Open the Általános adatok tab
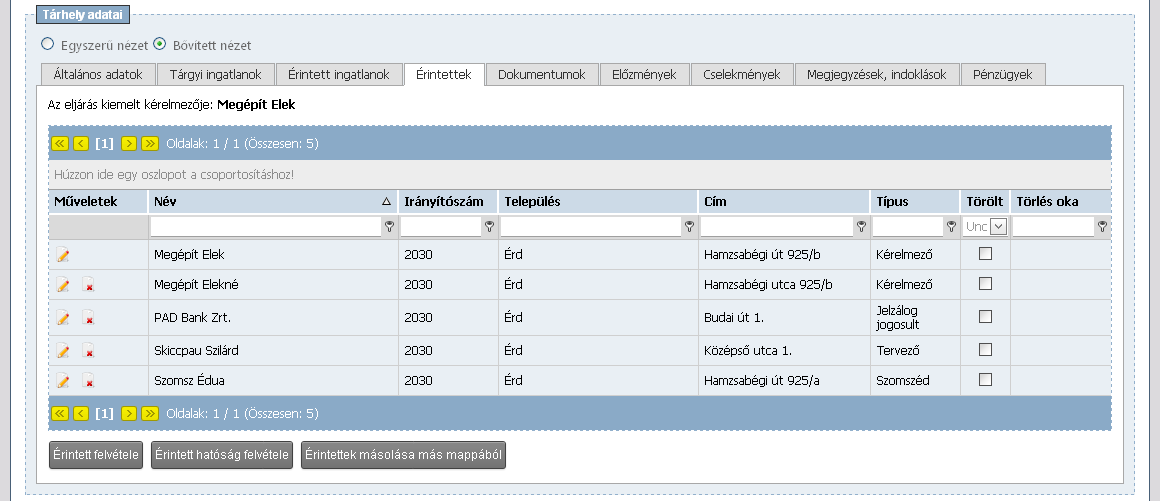 coord(97,75)
